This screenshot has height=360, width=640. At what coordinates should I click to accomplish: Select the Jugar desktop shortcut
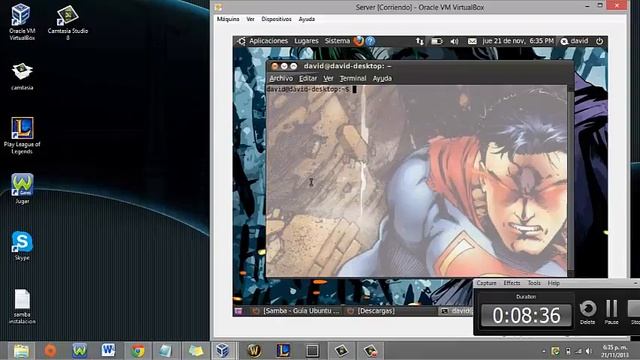point(22,189)
